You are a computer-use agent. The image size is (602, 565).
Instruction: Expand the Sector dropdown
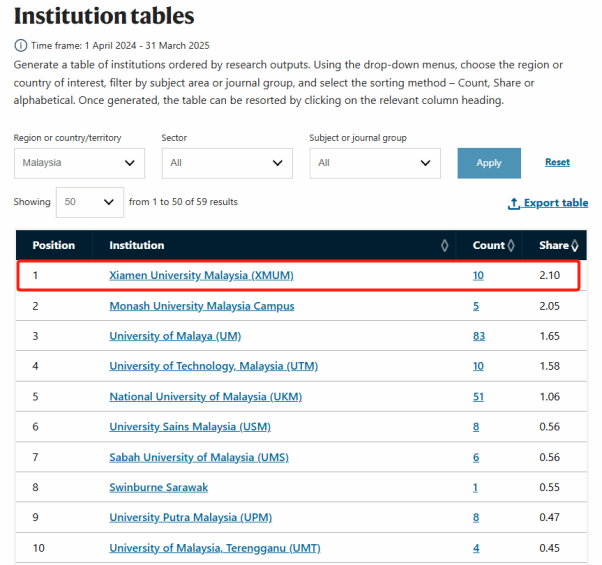(227, 163)
